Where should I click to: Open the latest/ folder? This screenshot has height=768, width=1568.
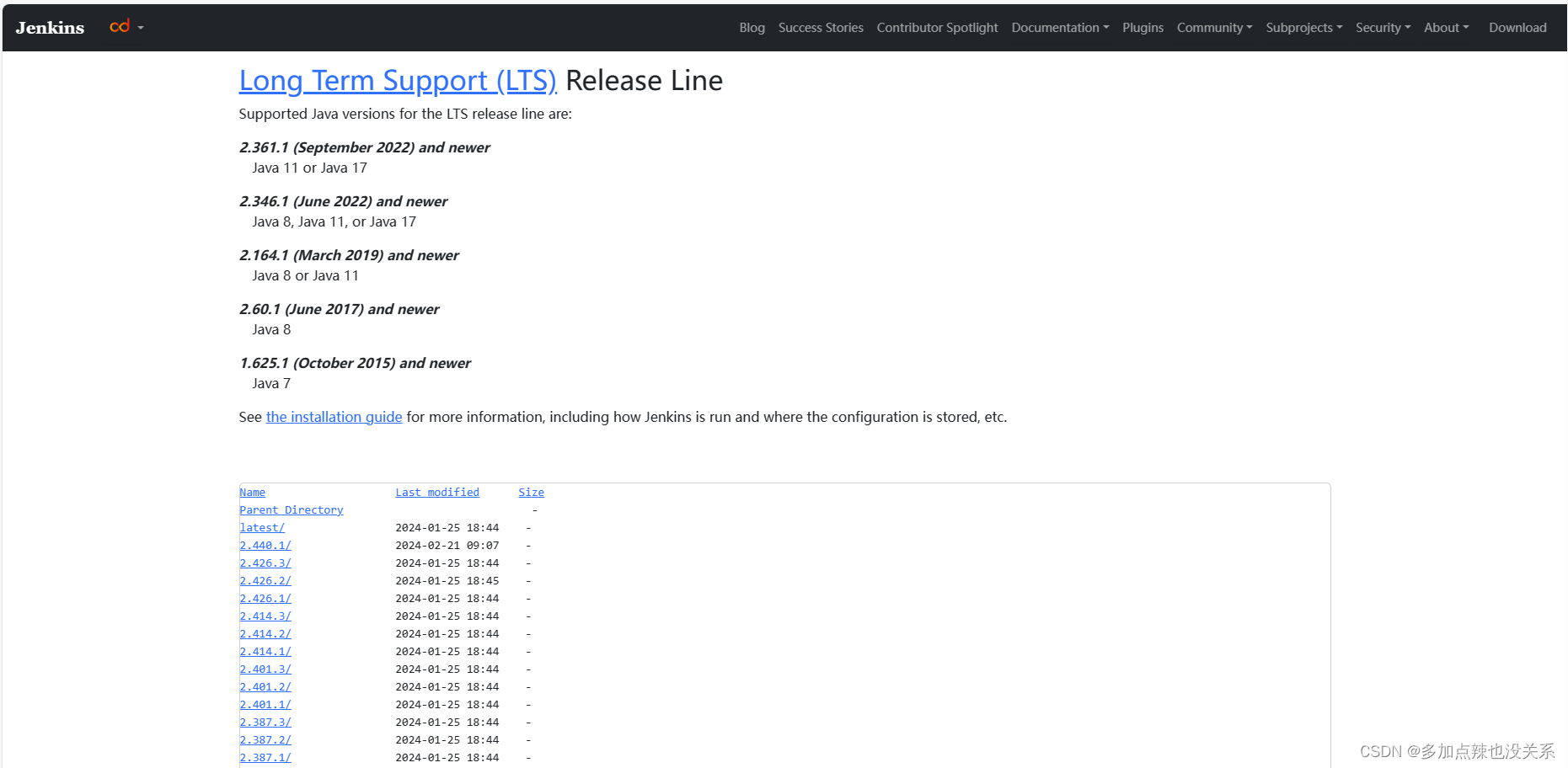click(262, 528)
